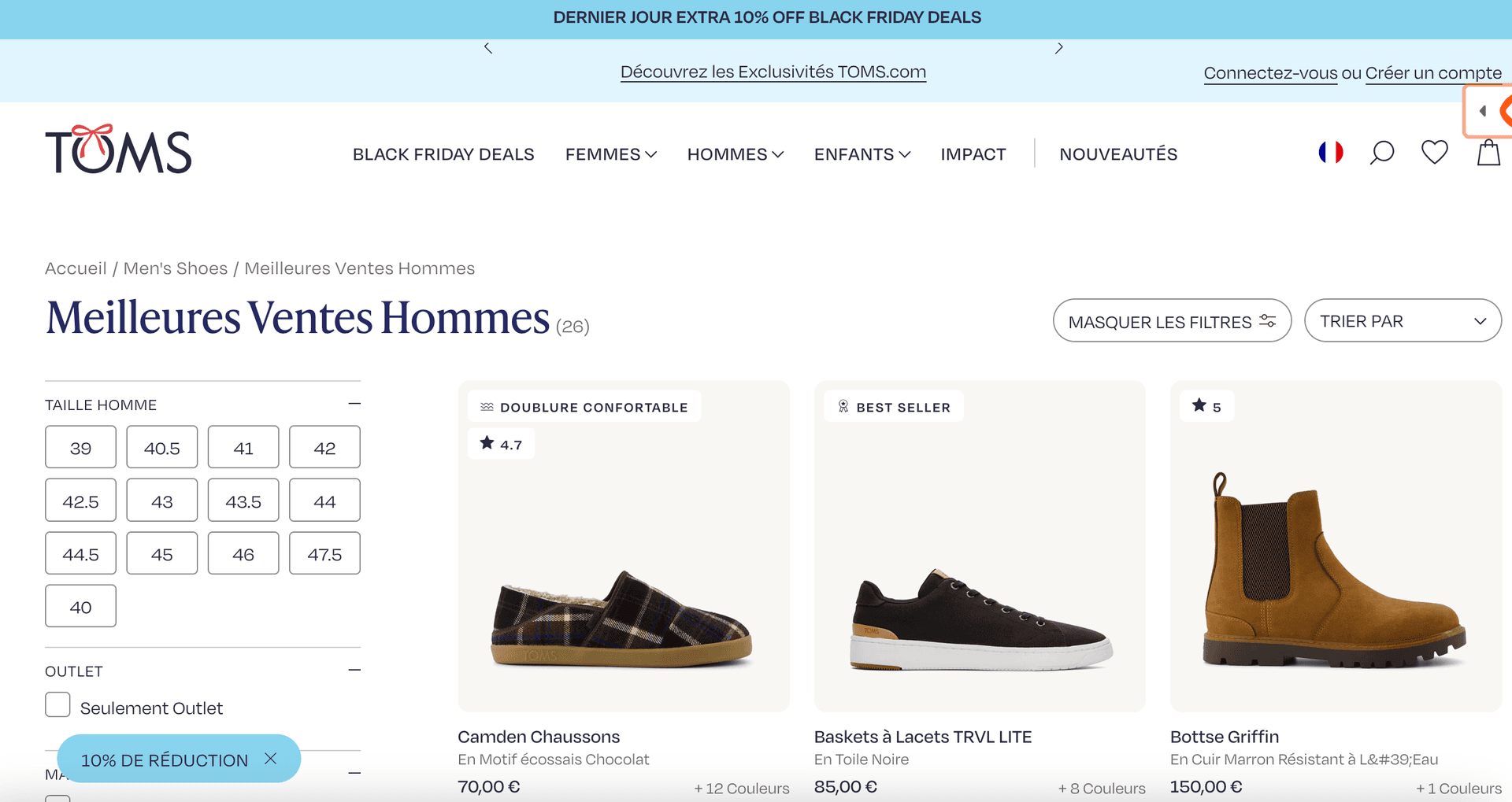The height and width of the screenshot is (802, 1512).
Task: Click the right carousel arrow in the banner
Action: click(x=1059, y=47)
